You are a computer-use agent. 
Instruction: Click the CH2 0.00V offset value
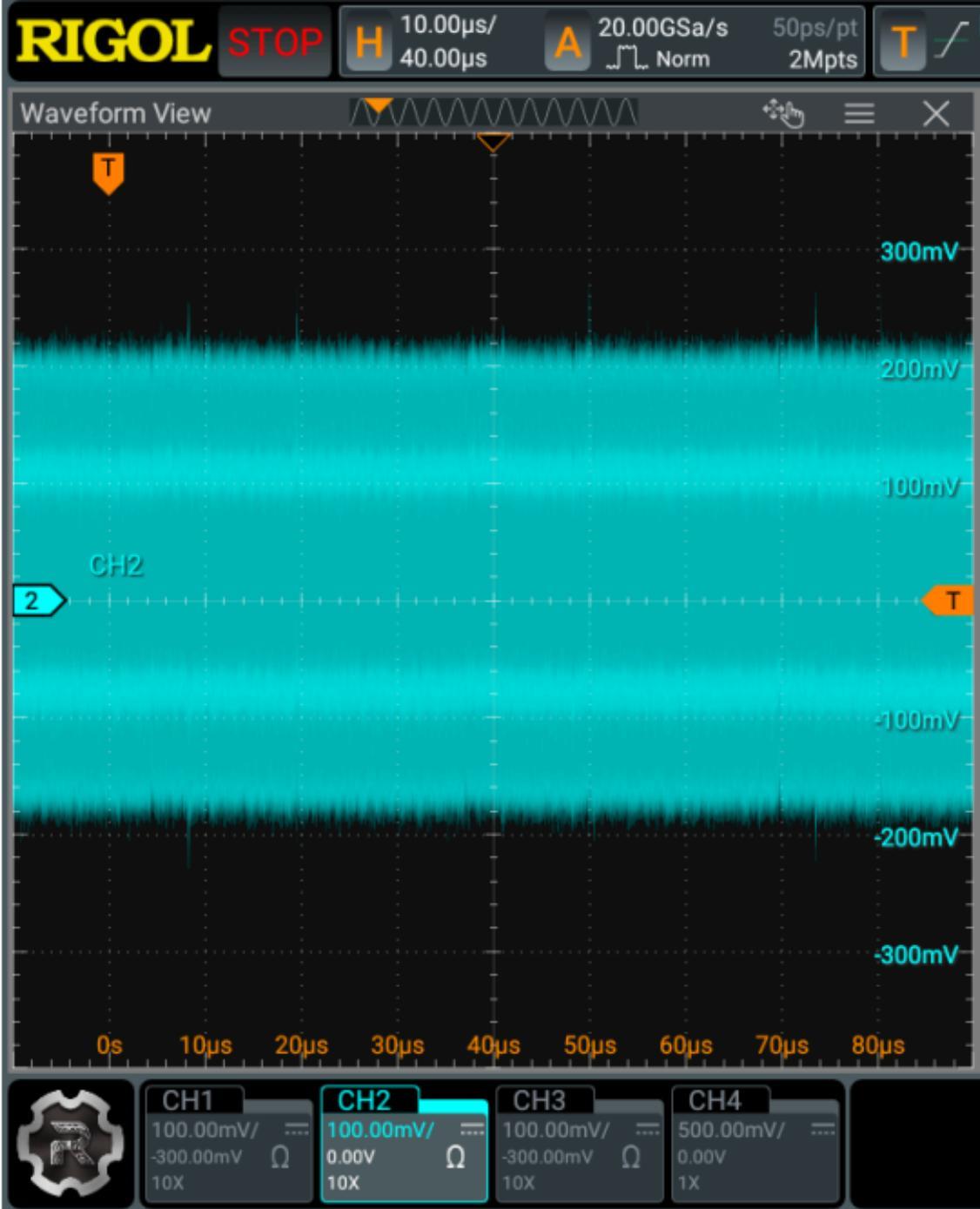(x=351, y=1158)
